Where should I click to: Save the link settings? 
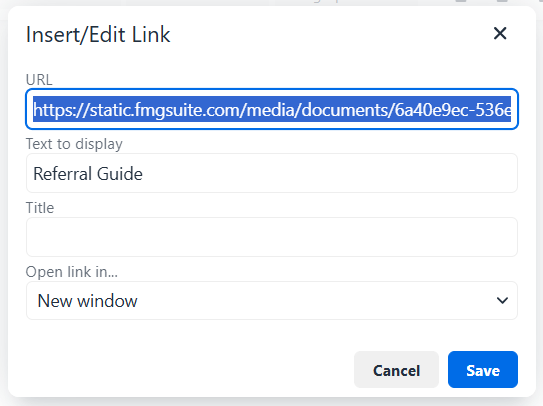click(x=483, y=370)
